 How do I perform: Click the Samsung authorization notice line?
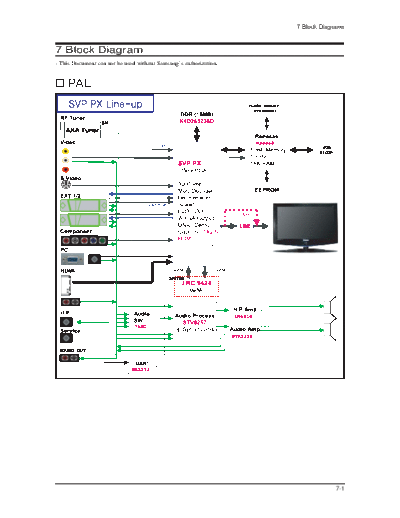pos(137,63)
